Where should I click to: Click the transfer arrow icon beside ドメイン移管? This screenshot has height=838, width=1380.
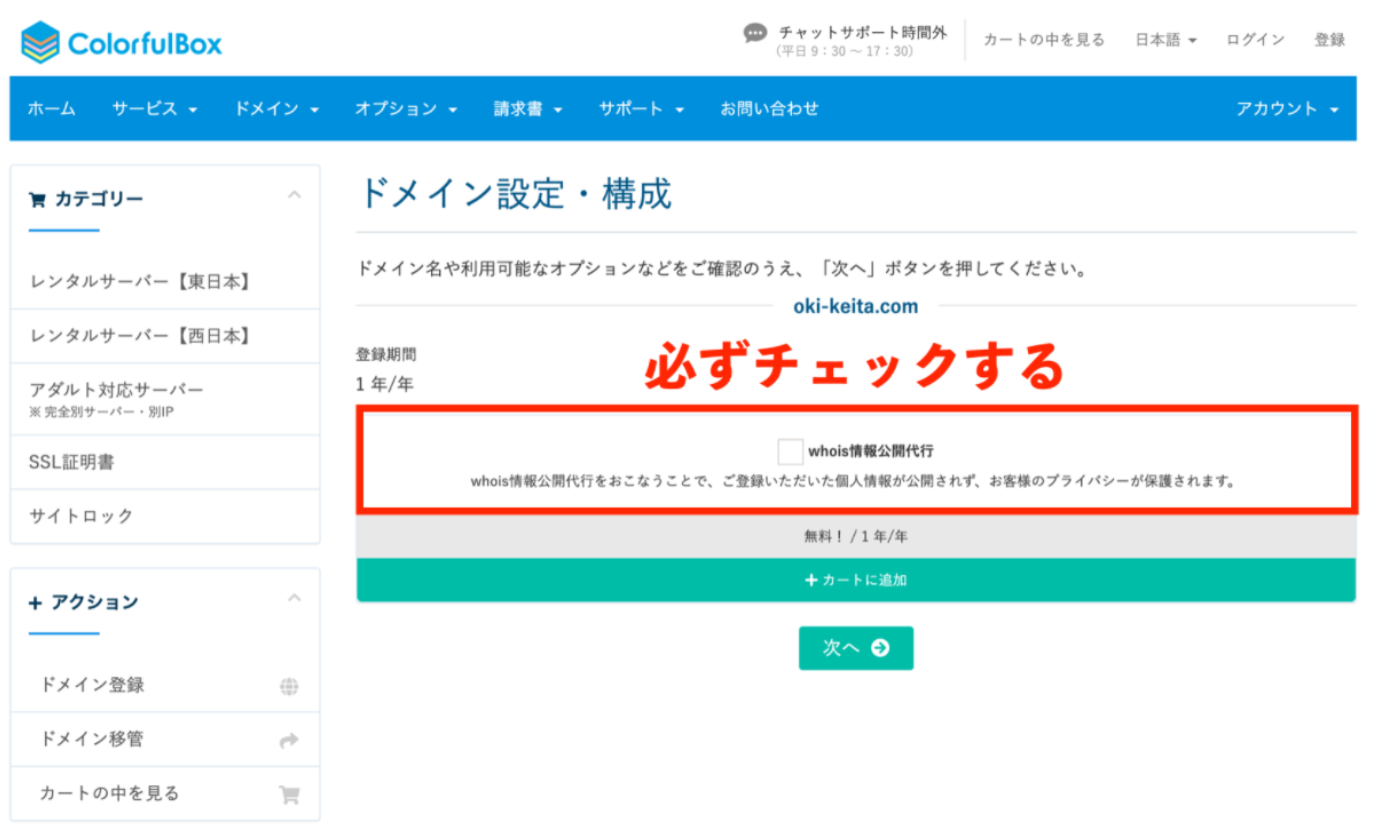tap(289, 740)
